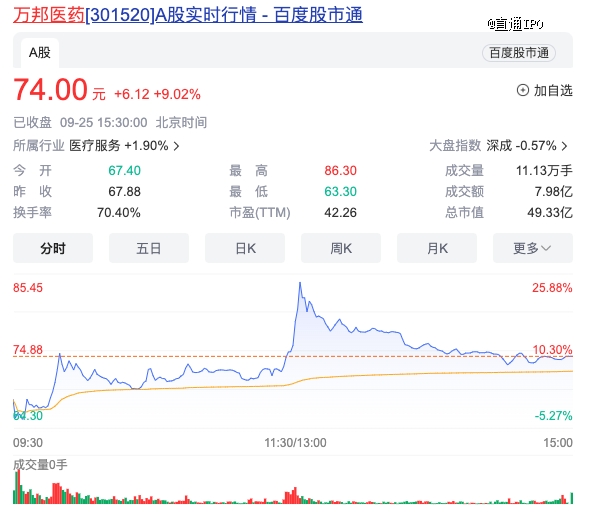The image size is (599, 515).
Task: Open the 所属行业 chevron arrow
Action: coord(176,146)
